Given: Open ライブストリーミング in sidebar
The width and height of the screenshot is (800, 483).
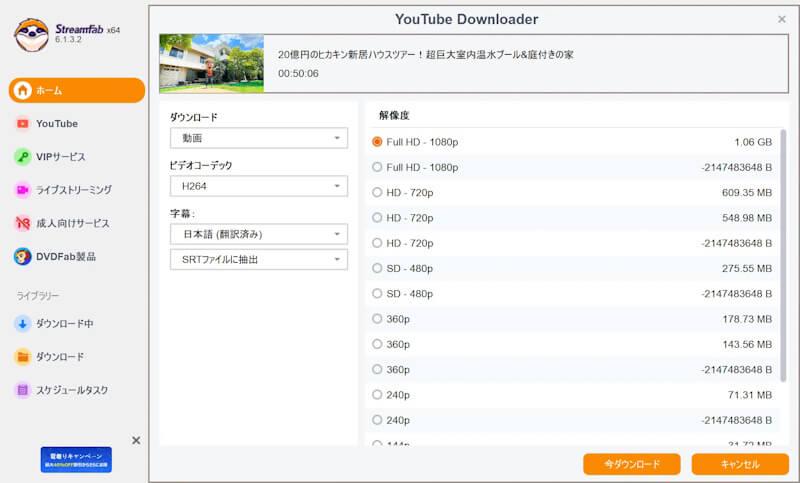Looking at the screenshot, I should [73, 190].
